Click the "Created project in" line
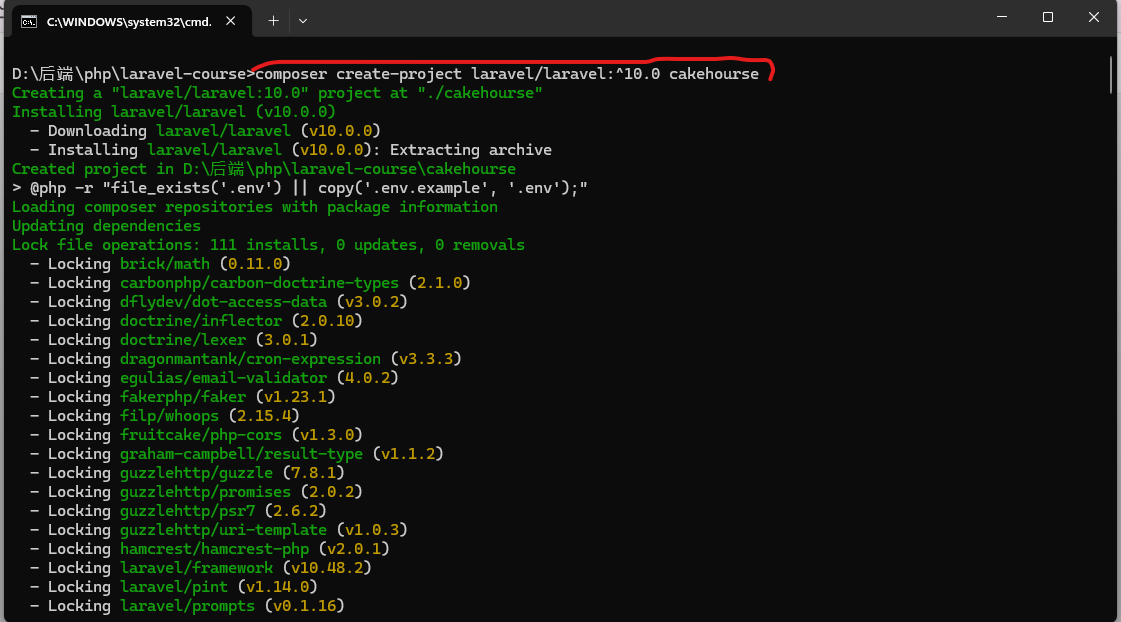This screenshot has width=1121, height=622. click(x=264, y=169)
